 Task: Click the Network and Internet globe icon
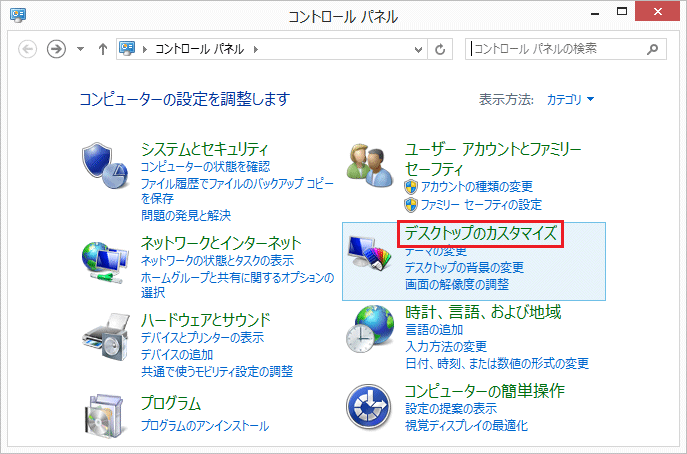[105, 262]
